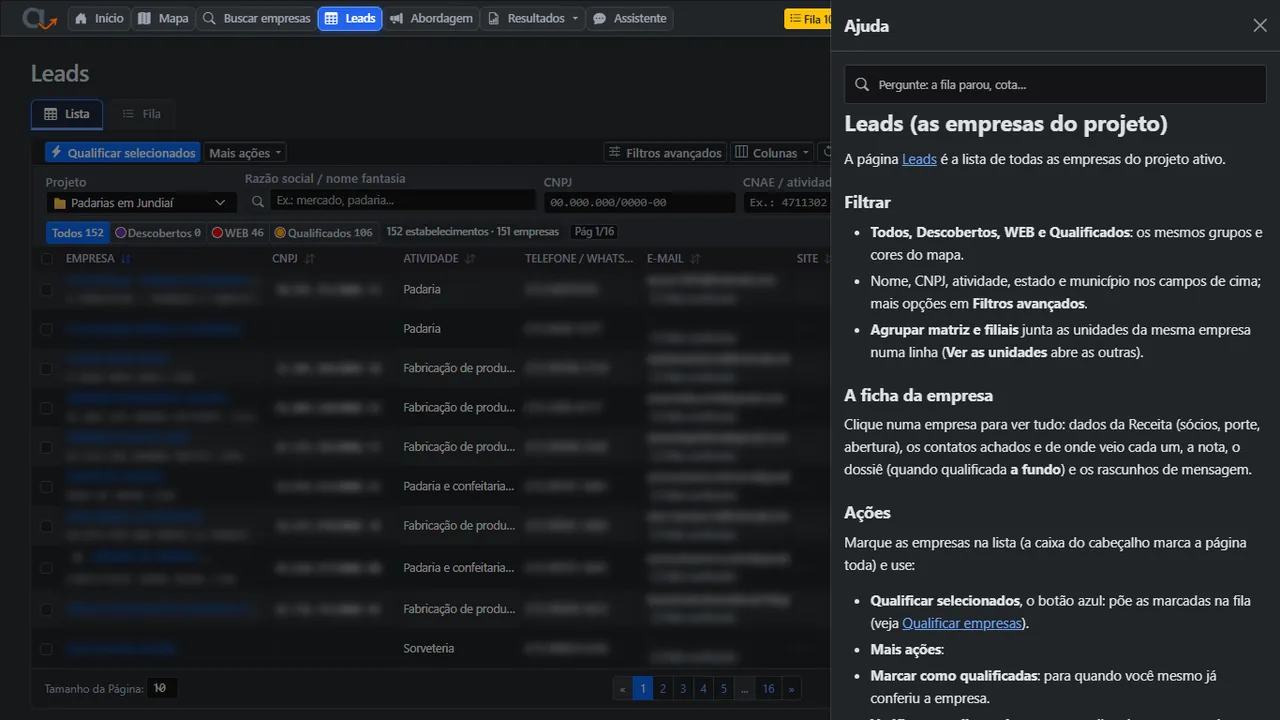
Task: Go to page 2
Action: 662,689
